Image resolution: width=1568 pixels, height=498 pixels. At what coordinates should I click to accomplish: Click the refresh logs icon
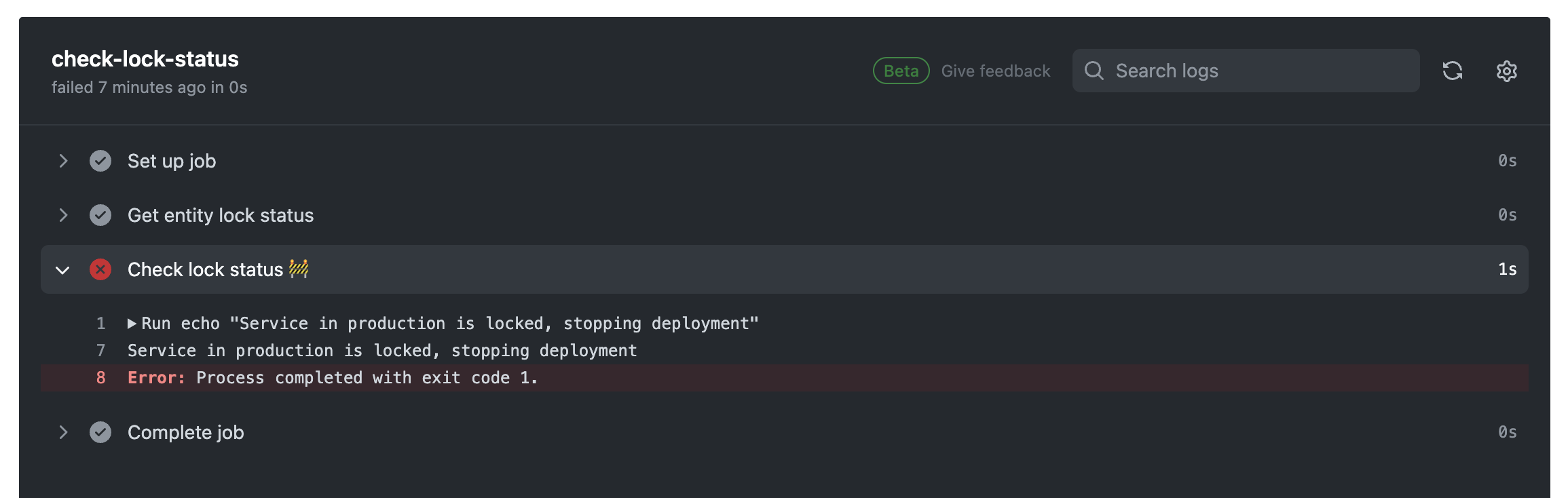click(x=1452, y=71)
